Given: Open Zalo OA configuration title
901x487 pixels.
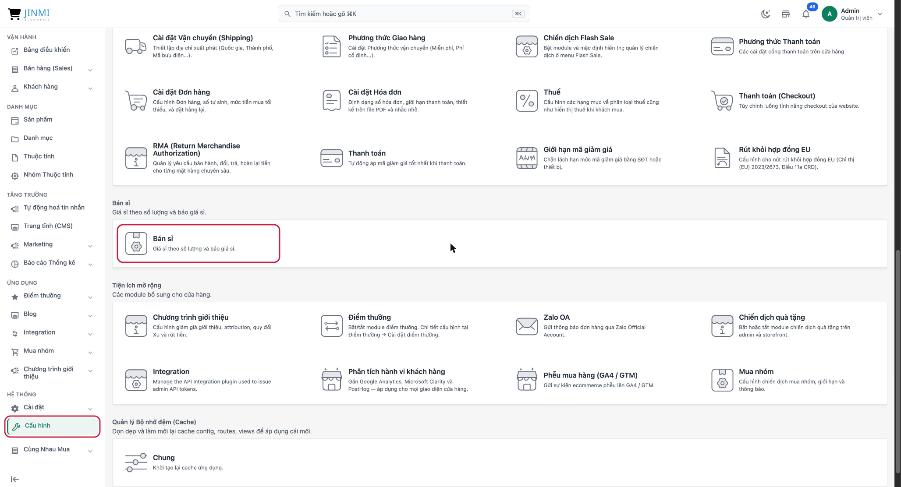Looking at the screenshot, I should tap(556, 317).
